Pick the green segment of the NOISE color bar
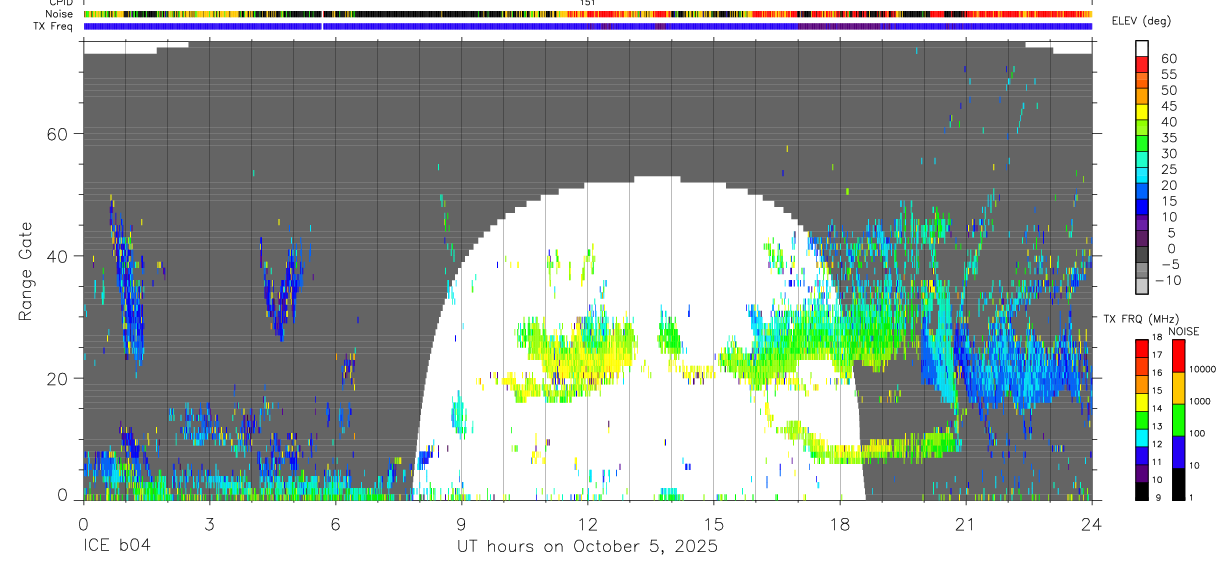This screenshot has width=1228, height=567. coord(1178,419)
